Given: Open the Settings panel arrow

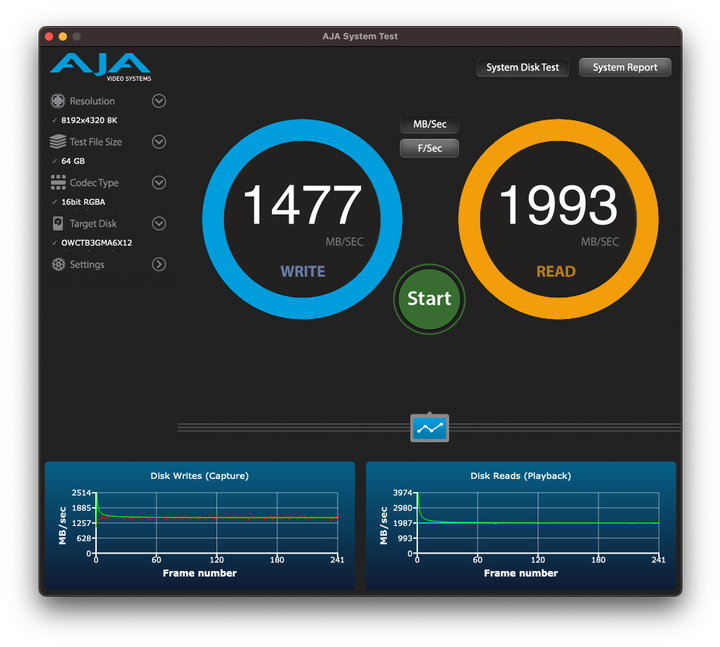Looking at the screenshot, I should (x=159, y=265).
